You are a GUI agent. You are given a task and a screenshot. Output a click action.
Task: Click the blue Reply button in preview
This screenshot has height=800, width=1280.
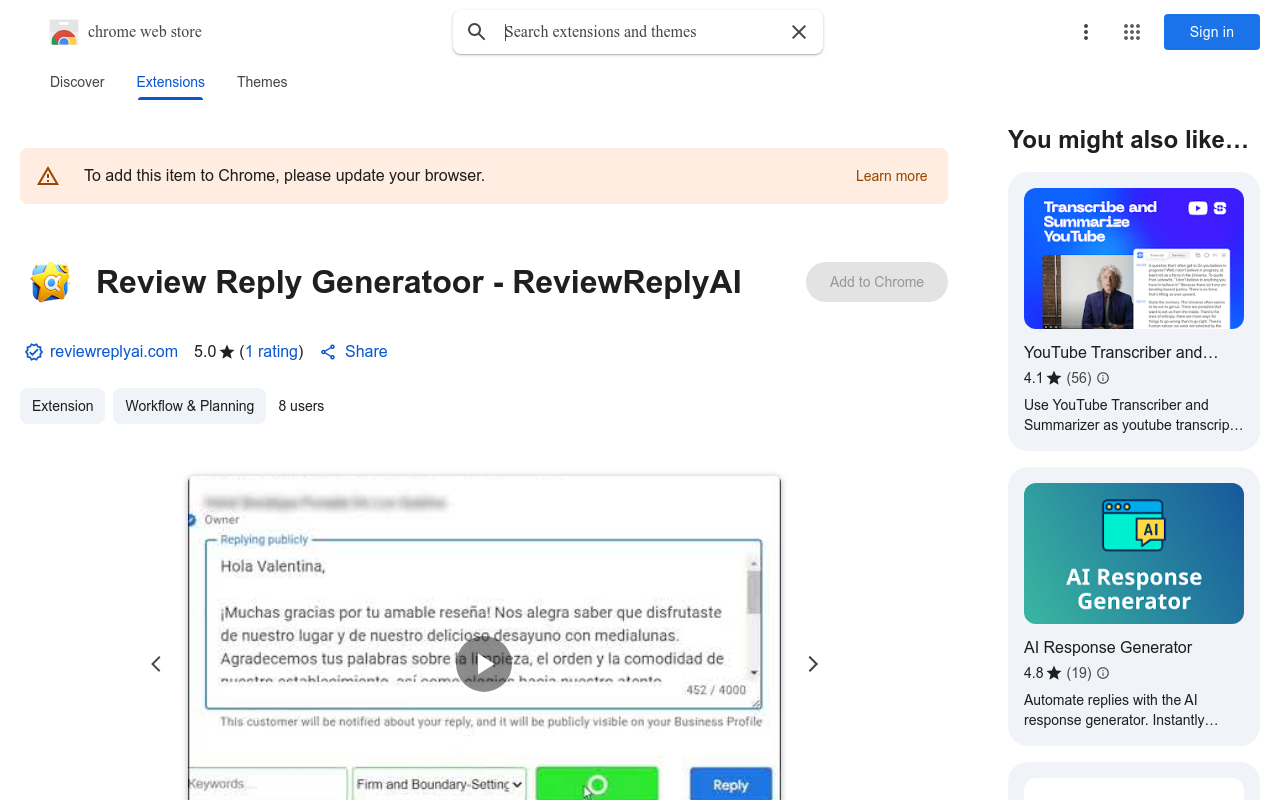coord(731,785)
